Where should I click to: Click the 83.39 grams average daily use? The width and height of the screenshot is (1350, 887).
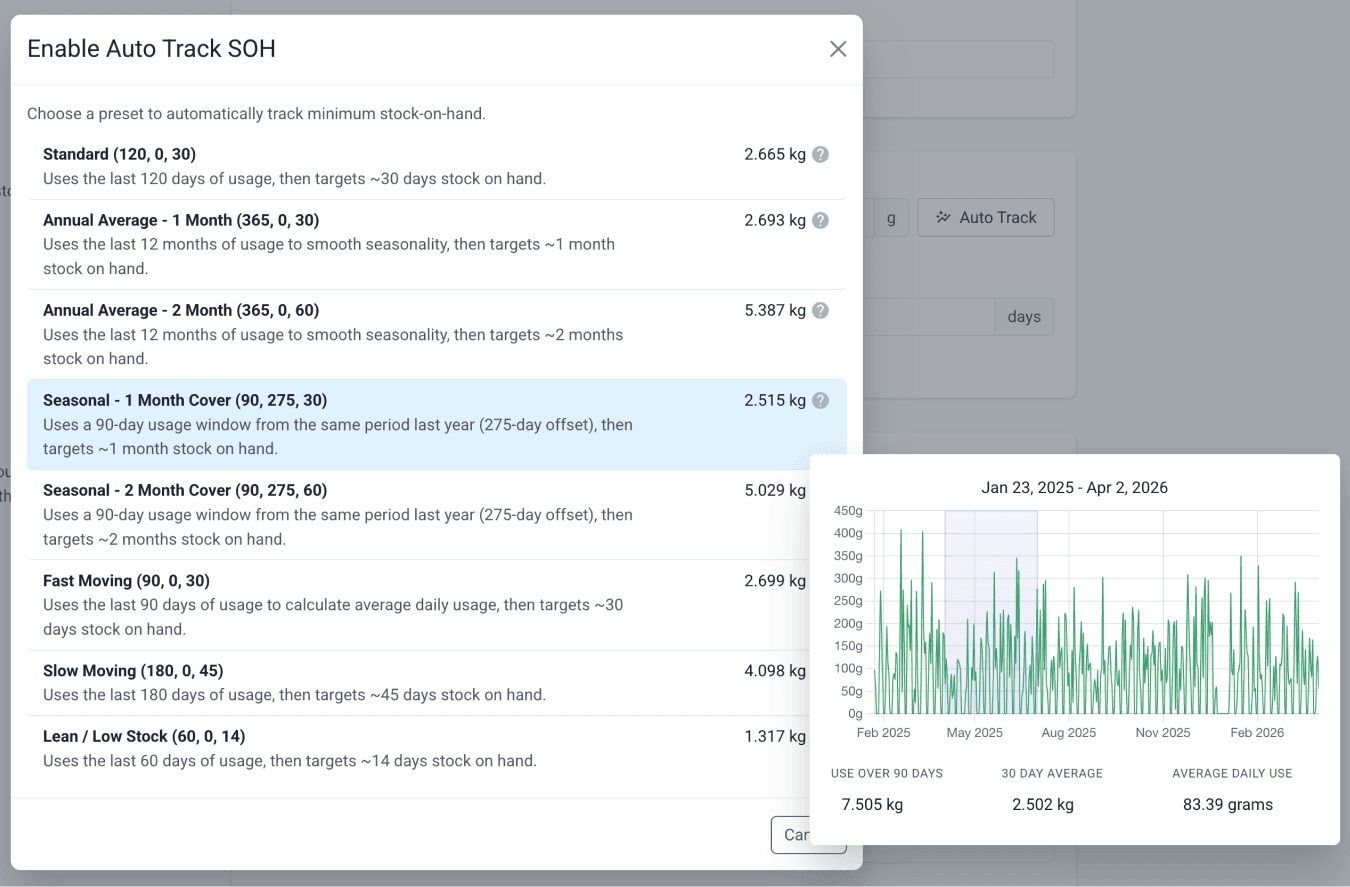pos(1228,804)
